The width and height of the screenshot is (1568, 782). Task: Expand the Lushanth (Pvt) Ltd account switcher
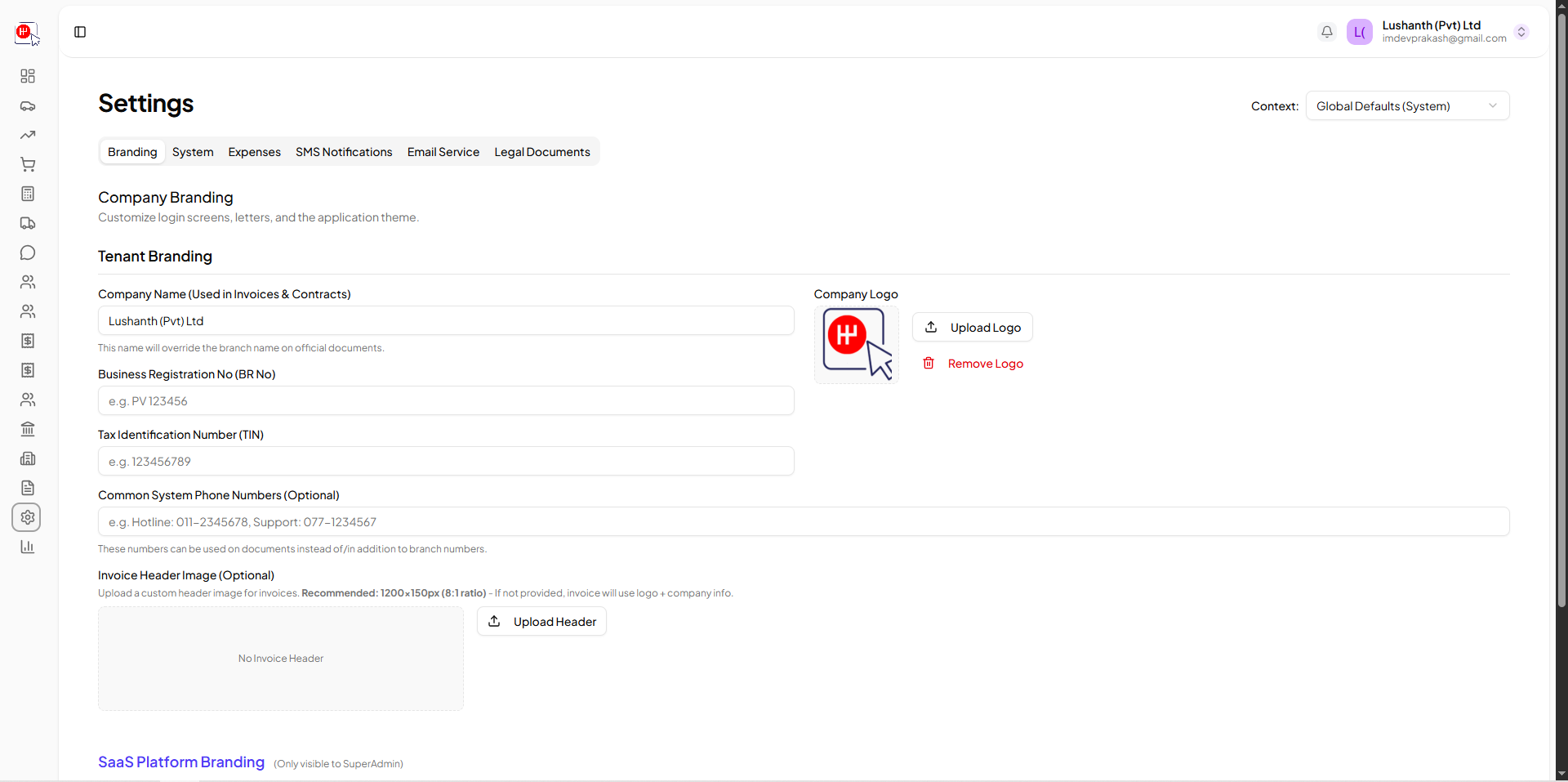(x=1521, y=32)
